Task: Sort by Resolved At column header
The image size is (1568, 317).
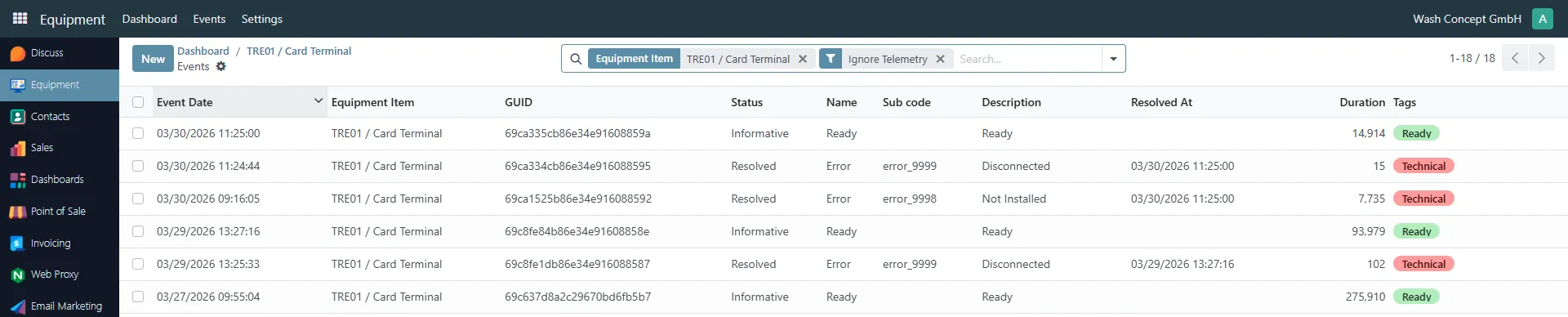Action: tap(1161, 102)
